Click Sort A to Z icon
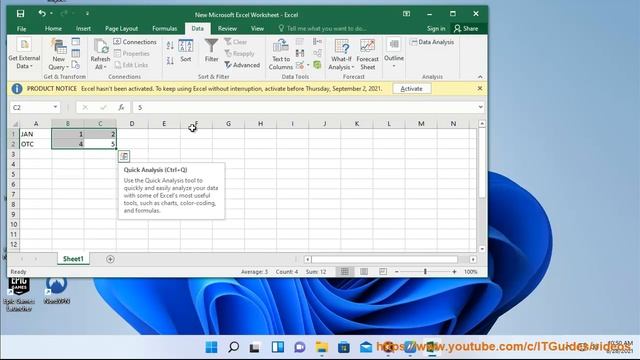 click(x=170, y=45)
